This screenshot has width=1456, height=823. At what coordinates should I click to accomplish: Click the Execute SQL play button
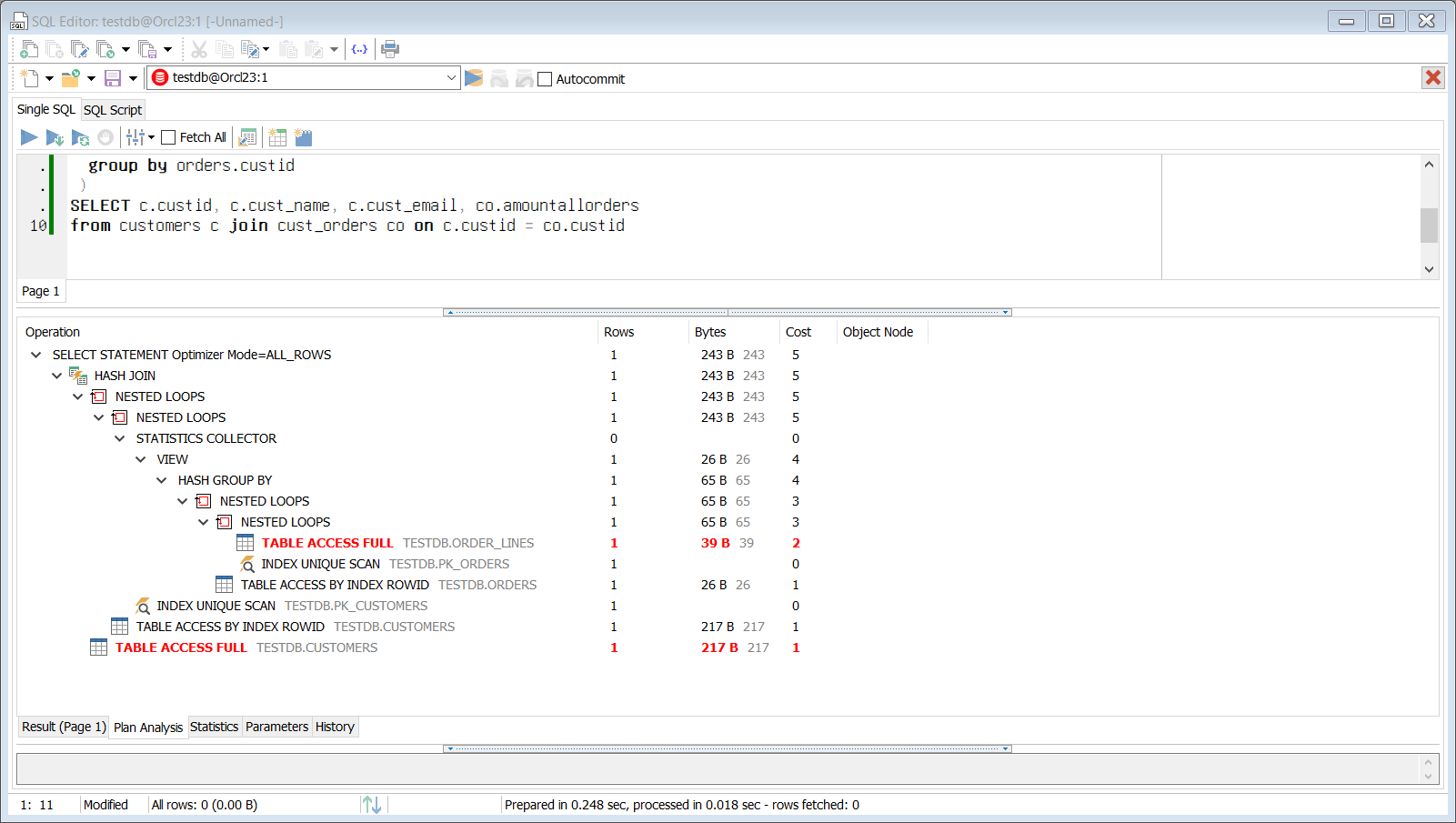point(29,137)
